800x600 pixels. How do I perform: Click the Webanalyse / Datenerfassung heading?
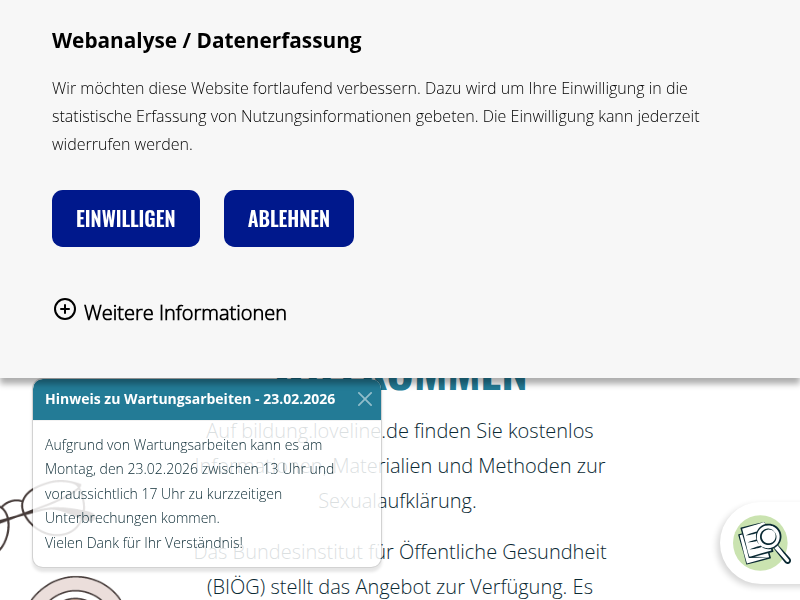pyautogui.click(x=206, y=40)
